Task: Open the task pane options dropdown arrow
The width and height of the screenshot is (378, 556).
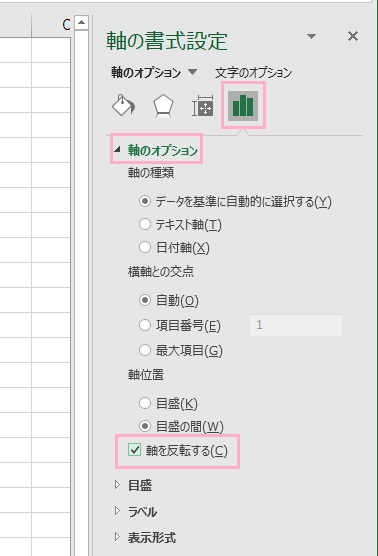Action: pyautogui.click(x=311, y=36)
